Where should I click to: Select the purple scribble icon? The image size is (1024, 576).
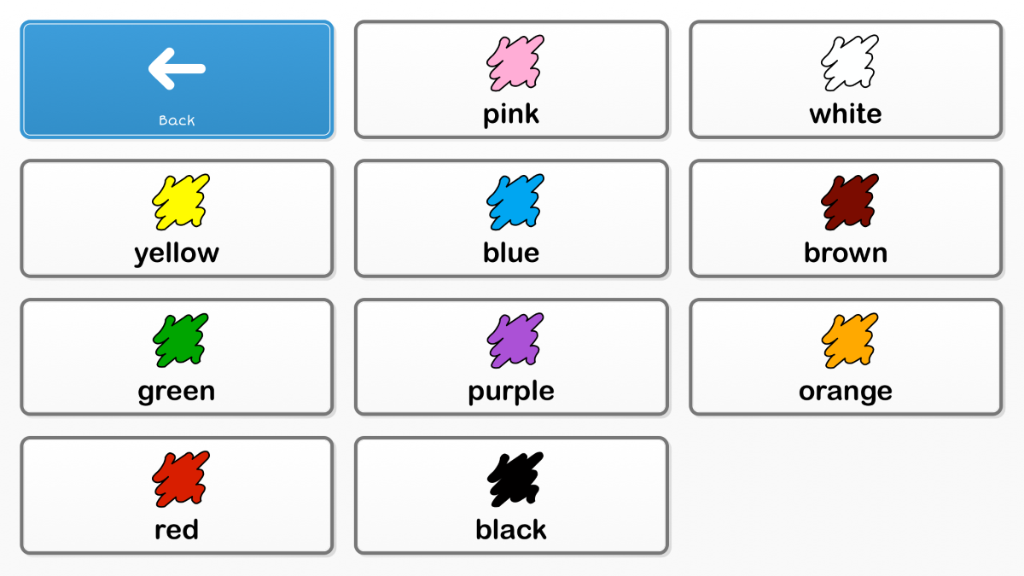[x=515, y=340]
